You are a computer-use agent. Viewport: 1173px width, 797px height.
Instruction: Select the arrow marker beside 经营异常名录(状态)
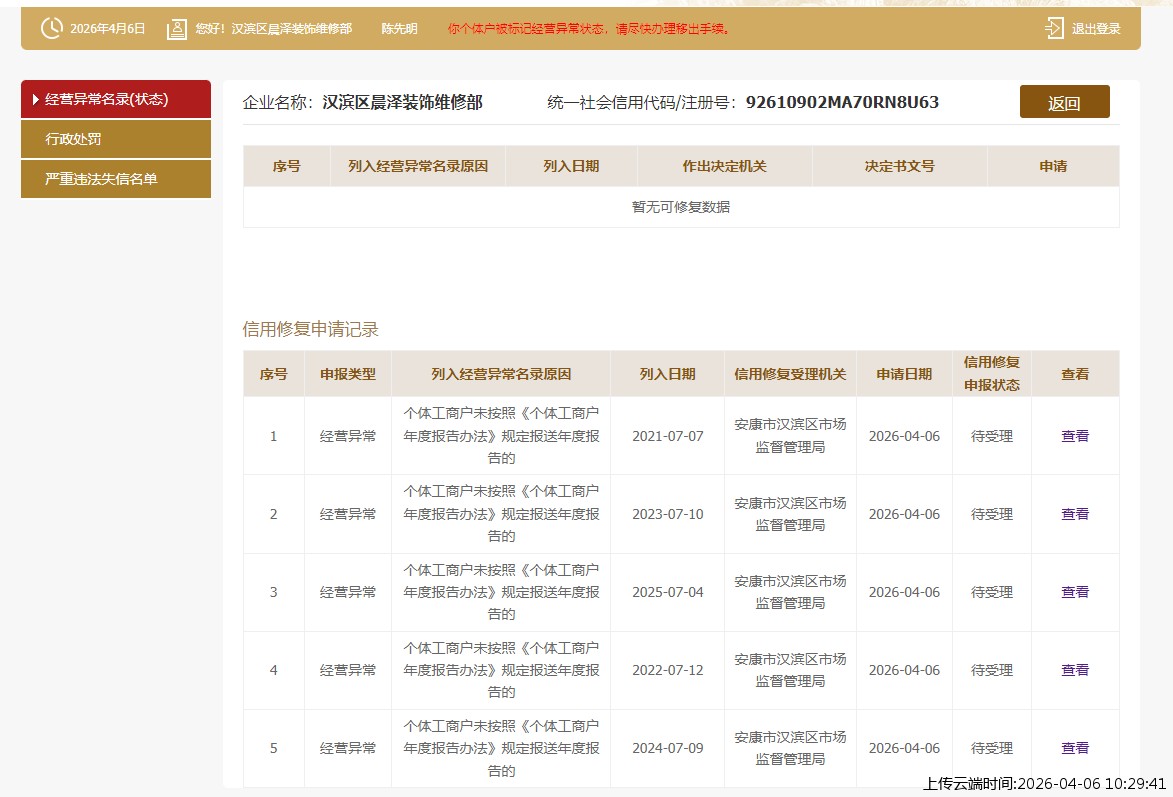[x=33, y=100]
